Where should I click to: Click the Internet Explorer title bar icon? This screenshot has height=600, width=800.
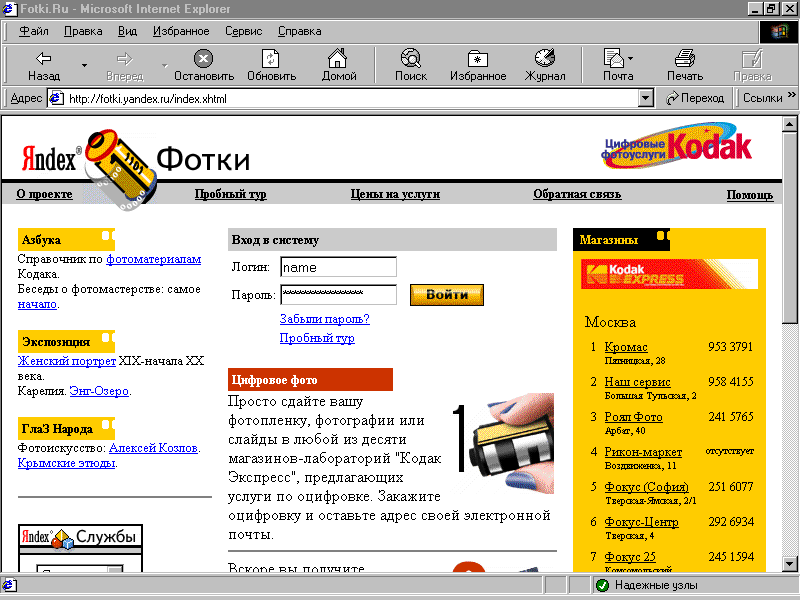(x=9, y=9)
